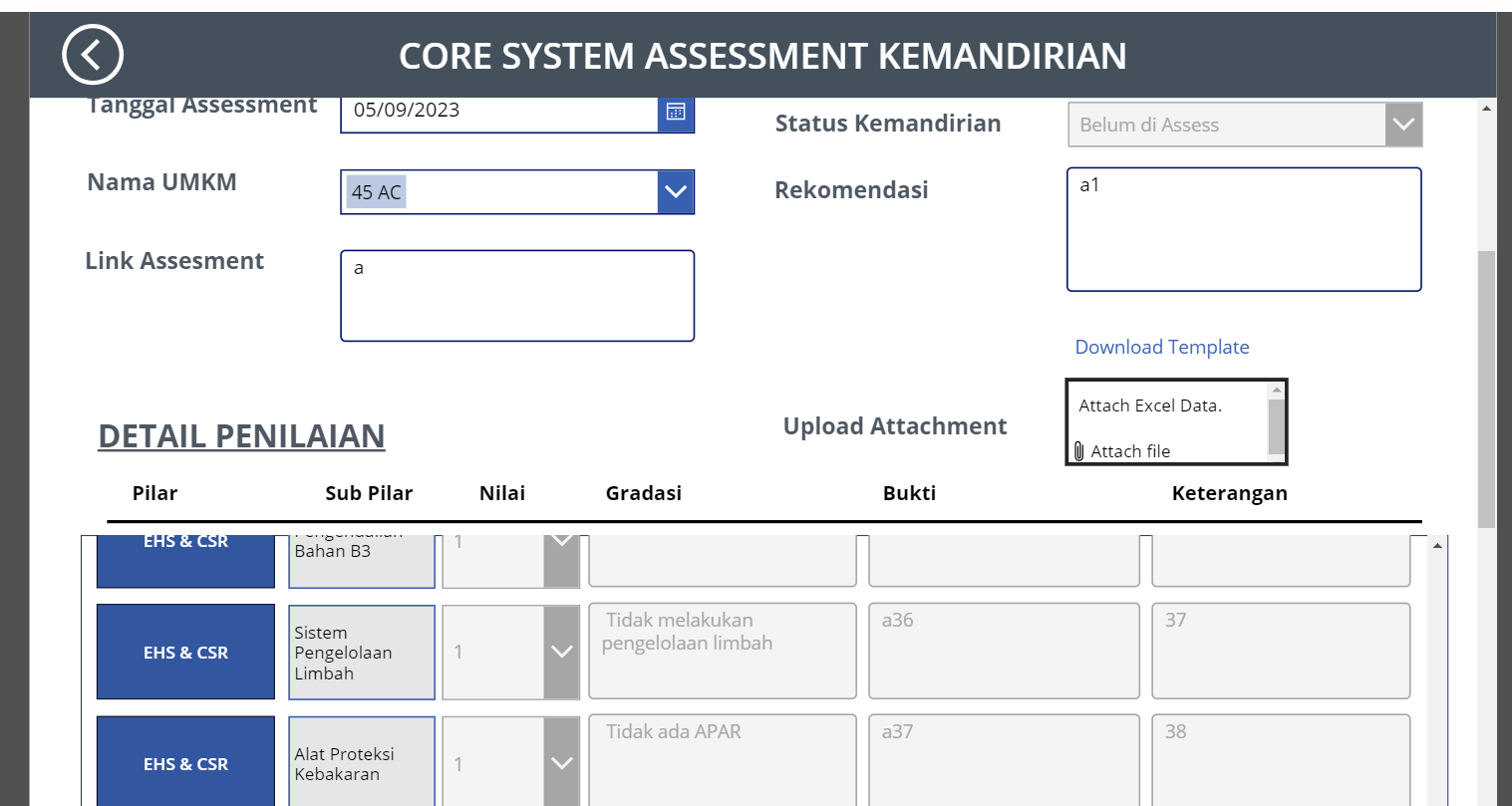
Task: Click the Attach file link
Action: tap(1130, 451)
